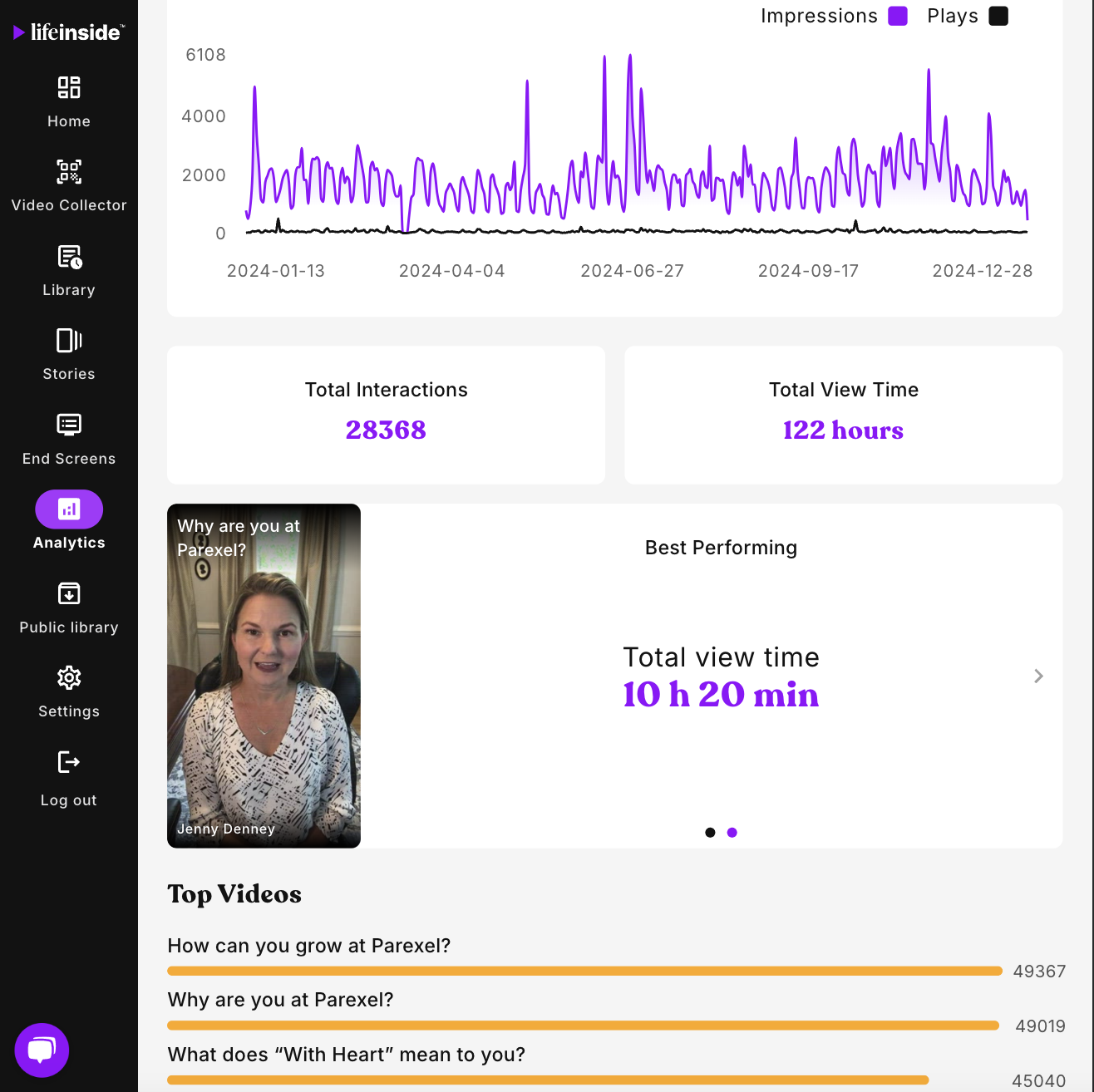Select first carousel dot indicator
This screenshot has width=1094, height=1092.
[x=710, y=833]
